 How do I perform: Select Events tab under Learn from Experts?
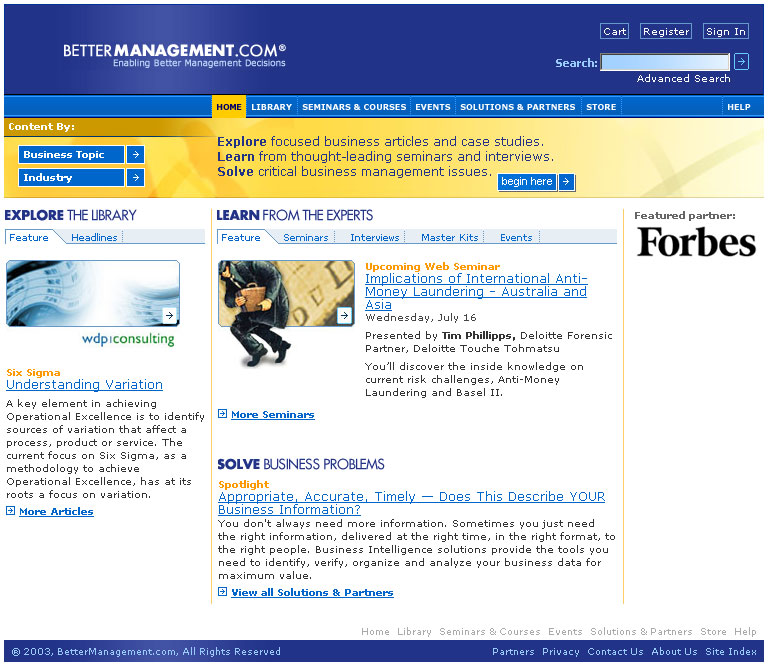pyautogui.click(x=516, y=238)
